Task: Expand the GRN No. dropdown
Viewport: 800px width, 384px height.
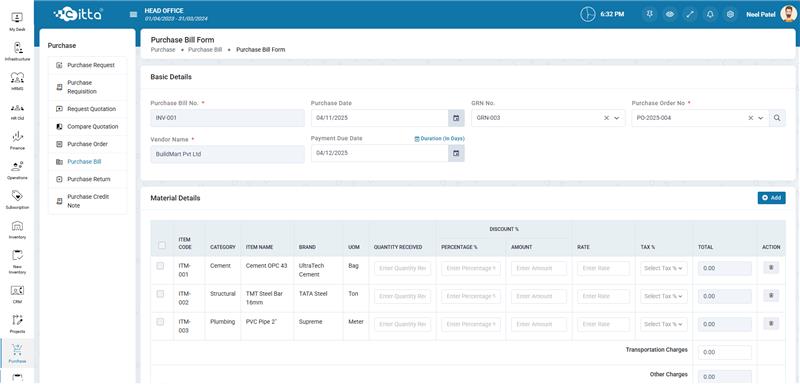Action: pyautogui.click(x=616, y=118)
